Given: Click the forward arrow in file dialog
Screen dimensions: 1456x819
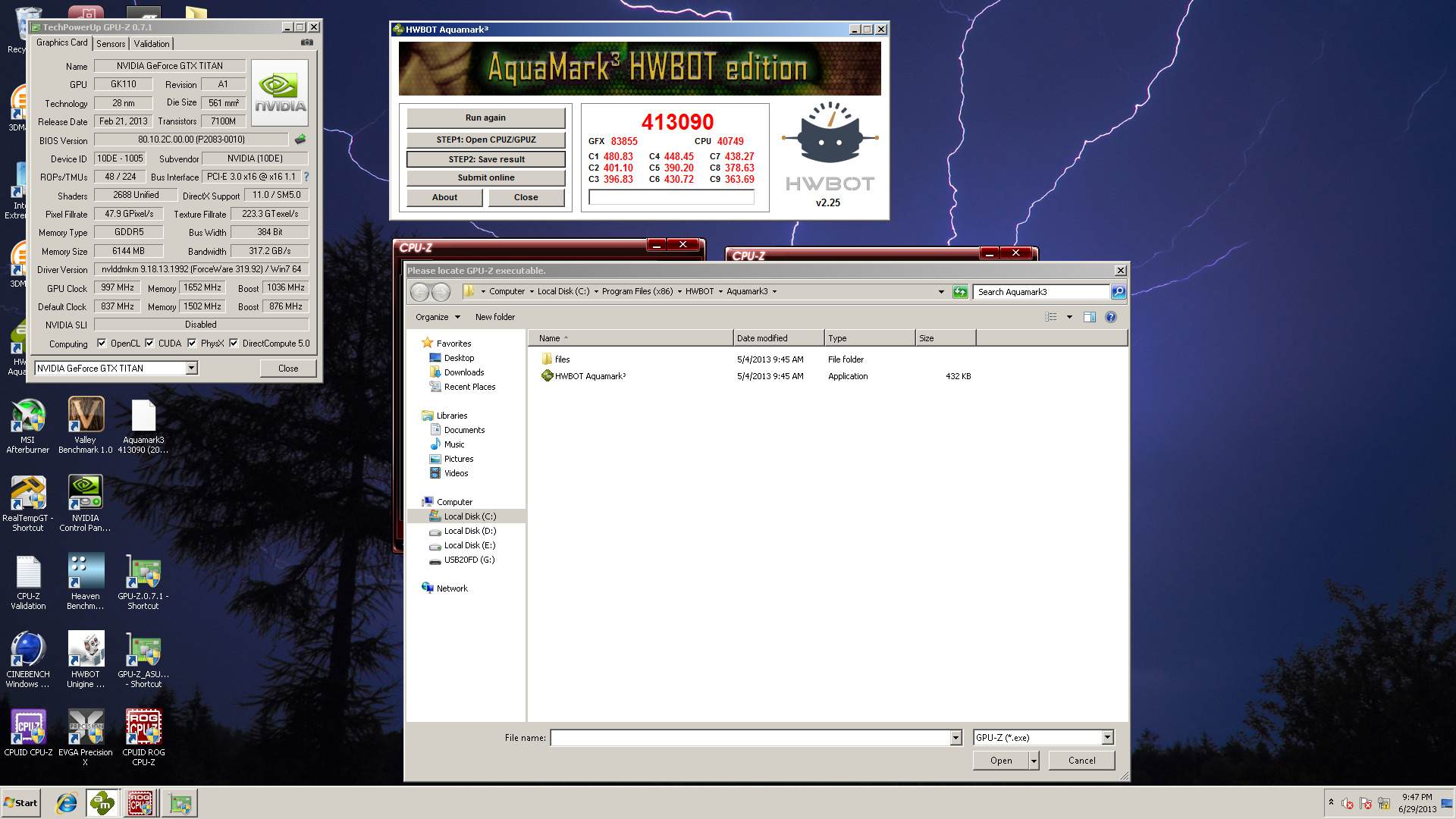Looking at the screenshot, I should [x=441, y=292].
